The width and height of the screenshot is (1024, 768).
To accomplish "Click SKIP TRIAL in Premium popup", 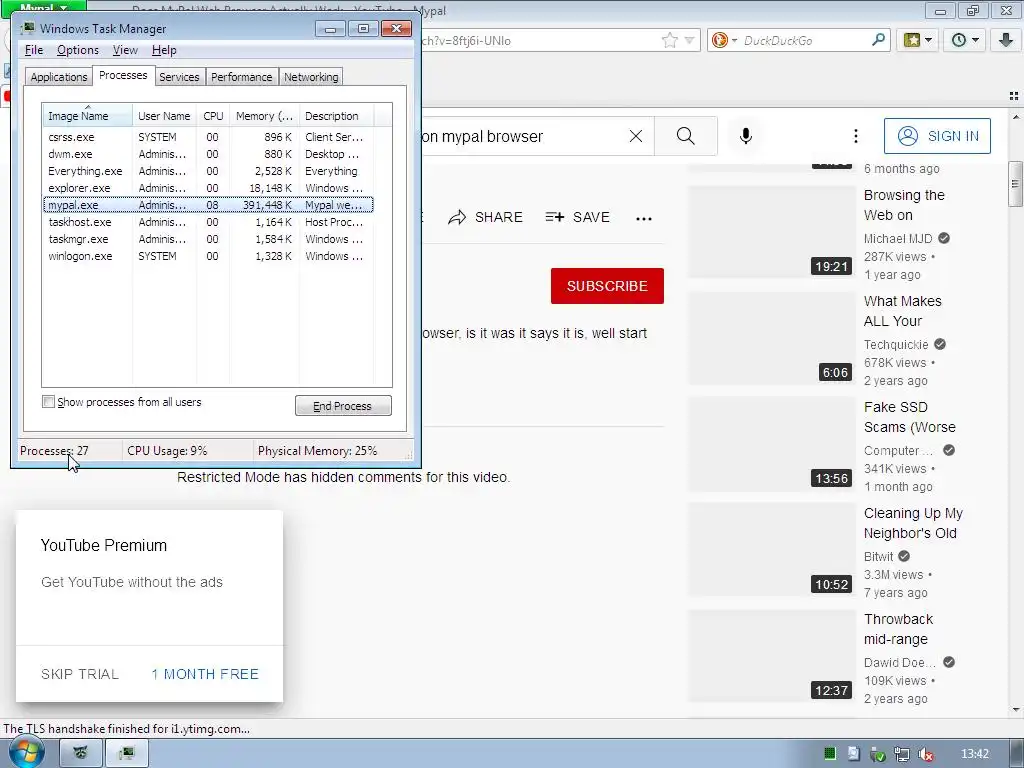I will (80, 674).
